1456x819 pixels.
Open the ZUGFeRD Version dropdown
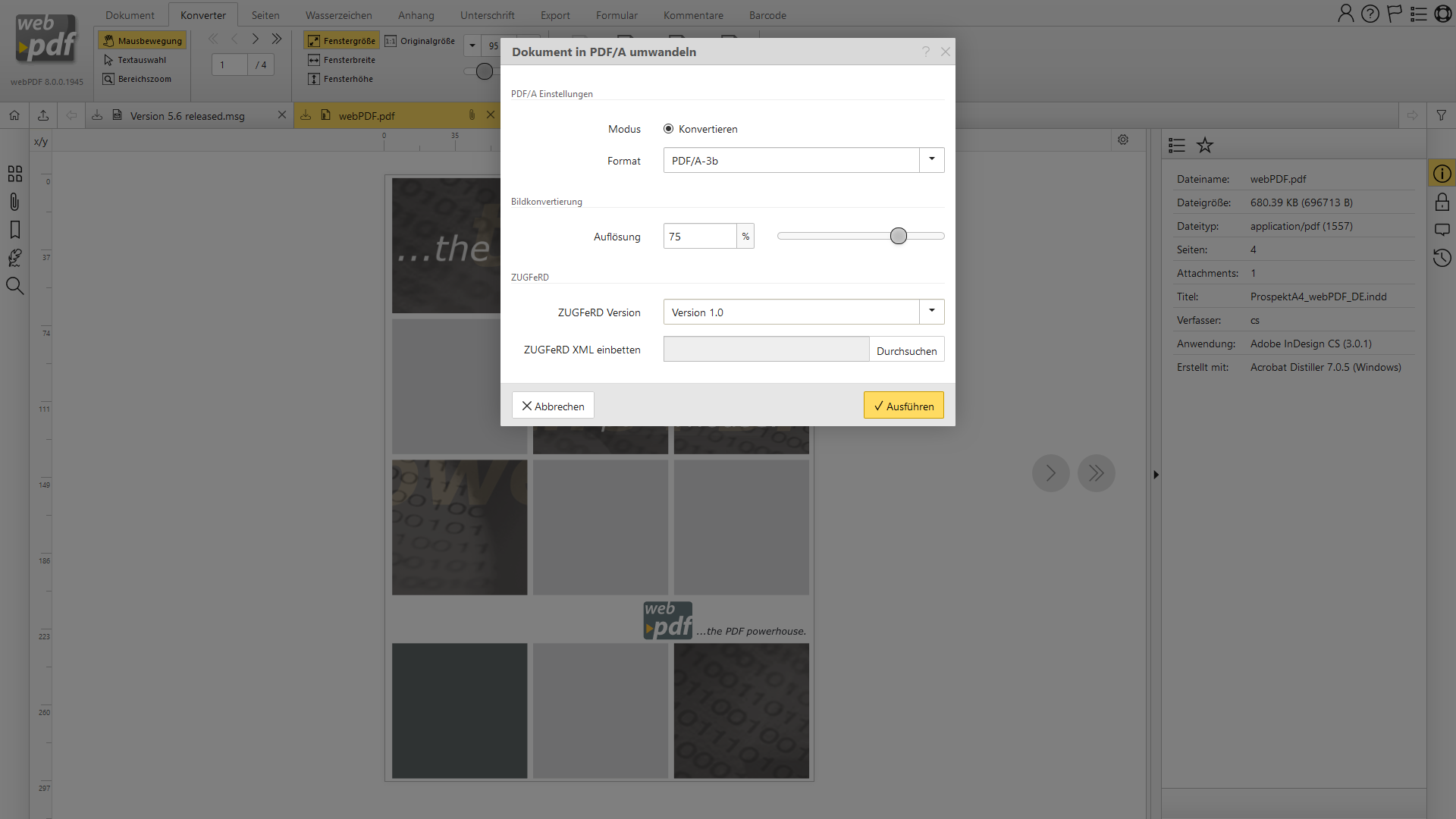pos(931,312)
